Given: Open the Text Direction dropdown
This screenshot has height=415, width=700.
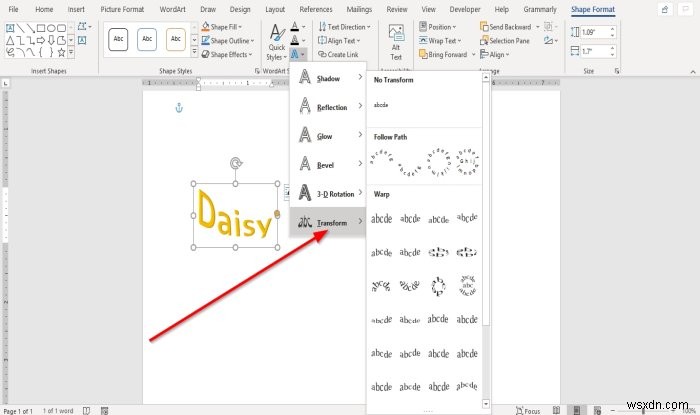Looking at the screenshot, I should coord(344,27).
